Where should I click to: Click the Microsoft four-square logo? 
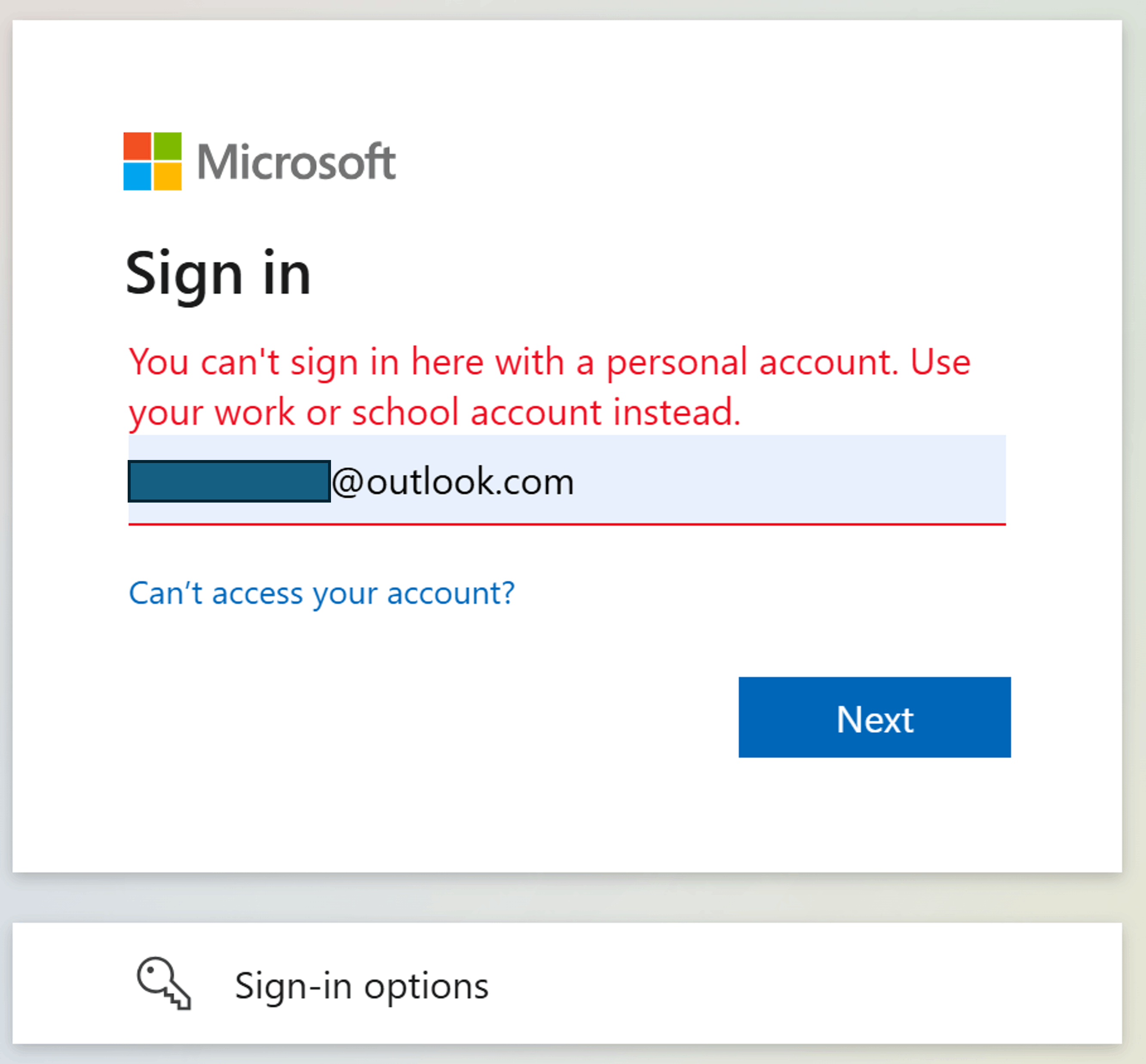pos(153,161)
